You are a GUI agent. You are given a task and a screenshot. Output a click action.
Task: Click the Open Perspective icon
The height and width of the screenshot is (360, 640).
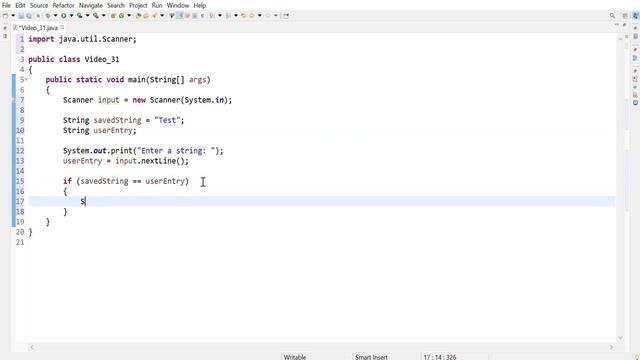[x=625, y=16]
